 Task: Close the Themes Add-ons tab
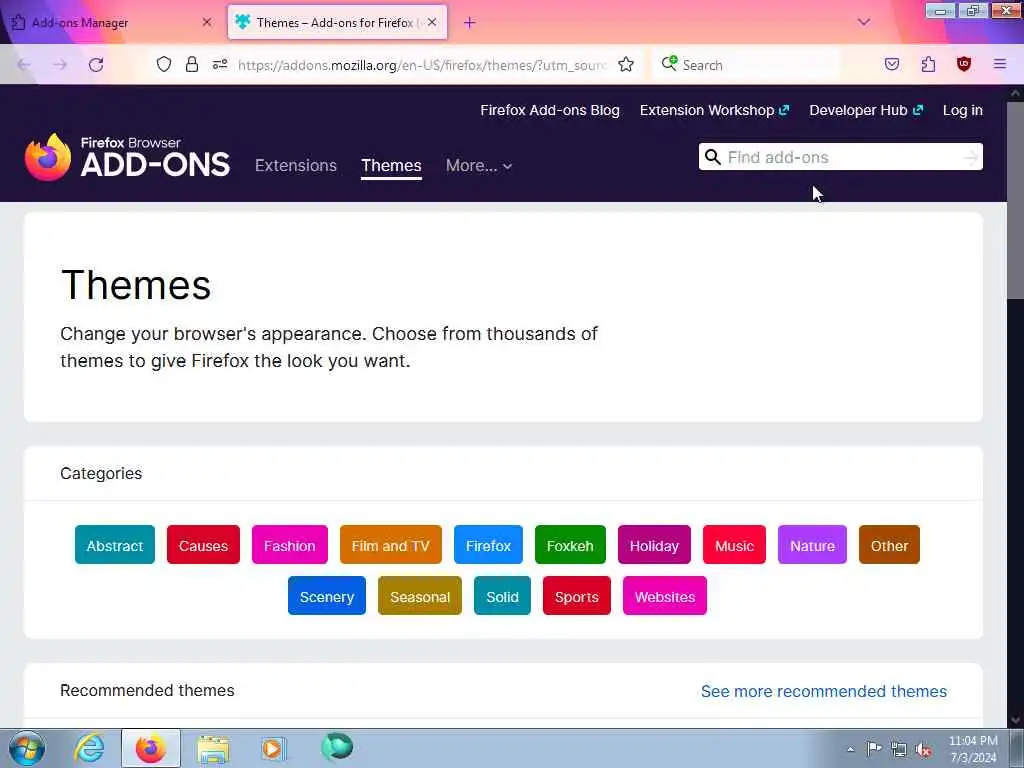432,22
